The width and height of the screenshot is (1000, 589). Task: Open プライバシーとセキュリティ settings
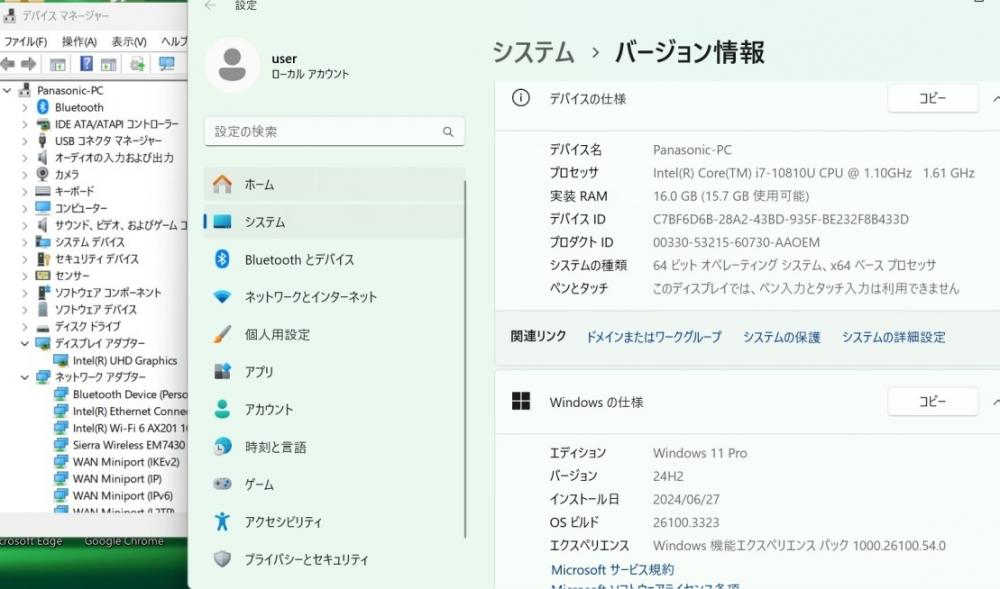[334, 560]
